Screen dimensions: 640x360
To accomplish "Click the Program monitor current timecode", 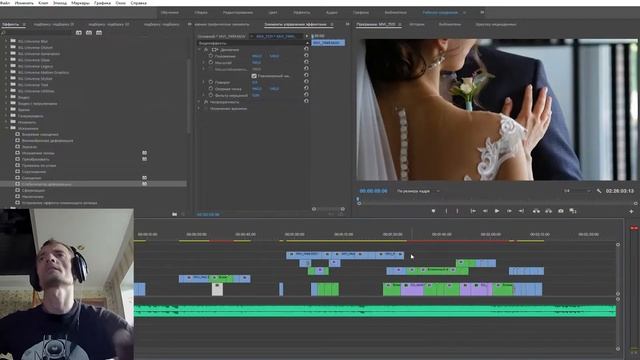I will coord(373,191).
